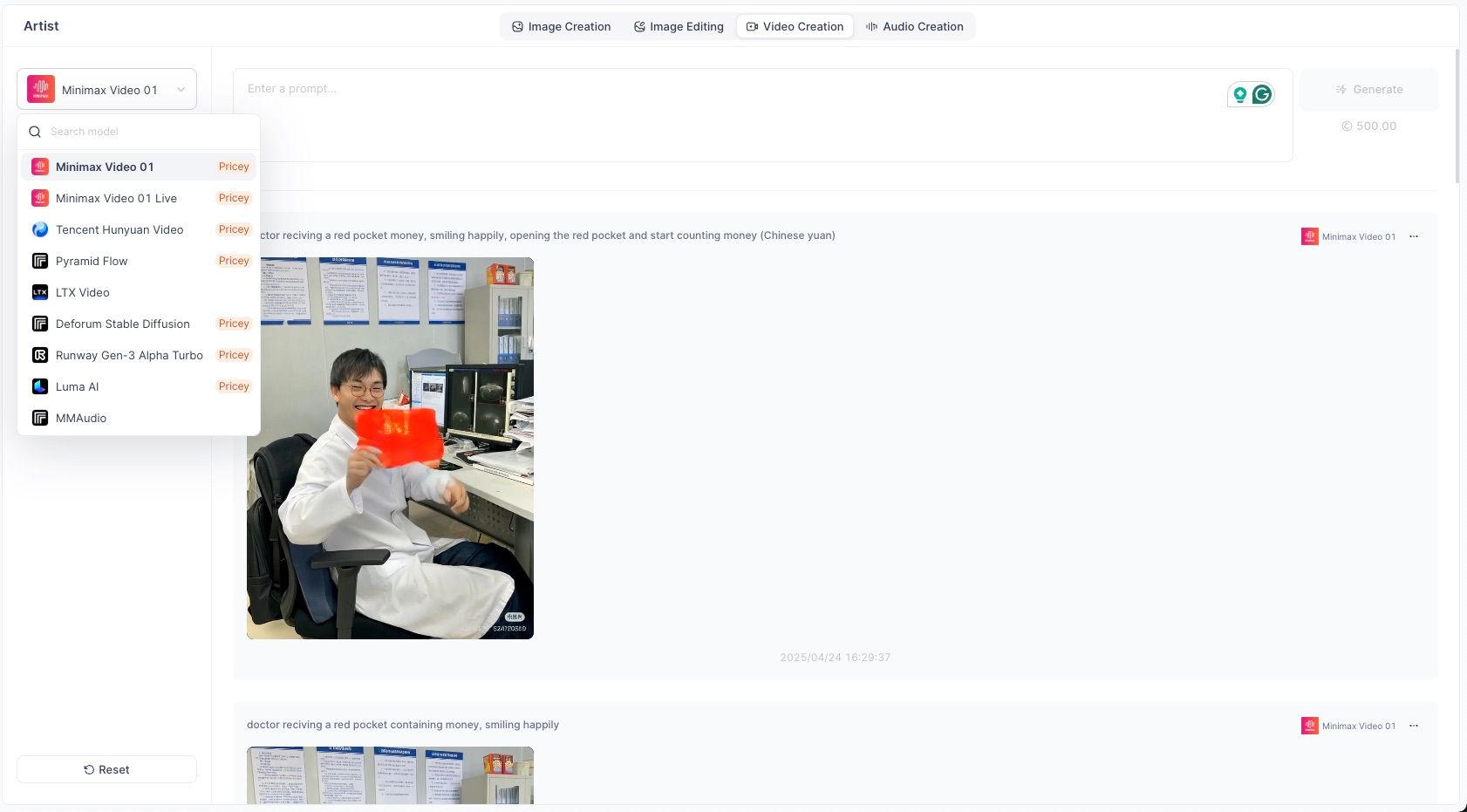Open the second generated video thumbnail
The height and width of the screenshot is (812, 1467).
[390, 775]
